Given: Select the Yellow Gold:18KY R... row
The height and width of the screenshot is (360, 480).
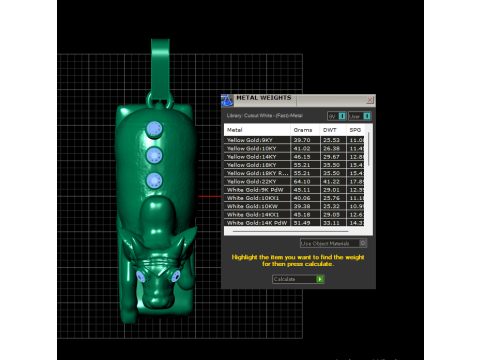Looking at the screenshot, I should click(294, 173).
